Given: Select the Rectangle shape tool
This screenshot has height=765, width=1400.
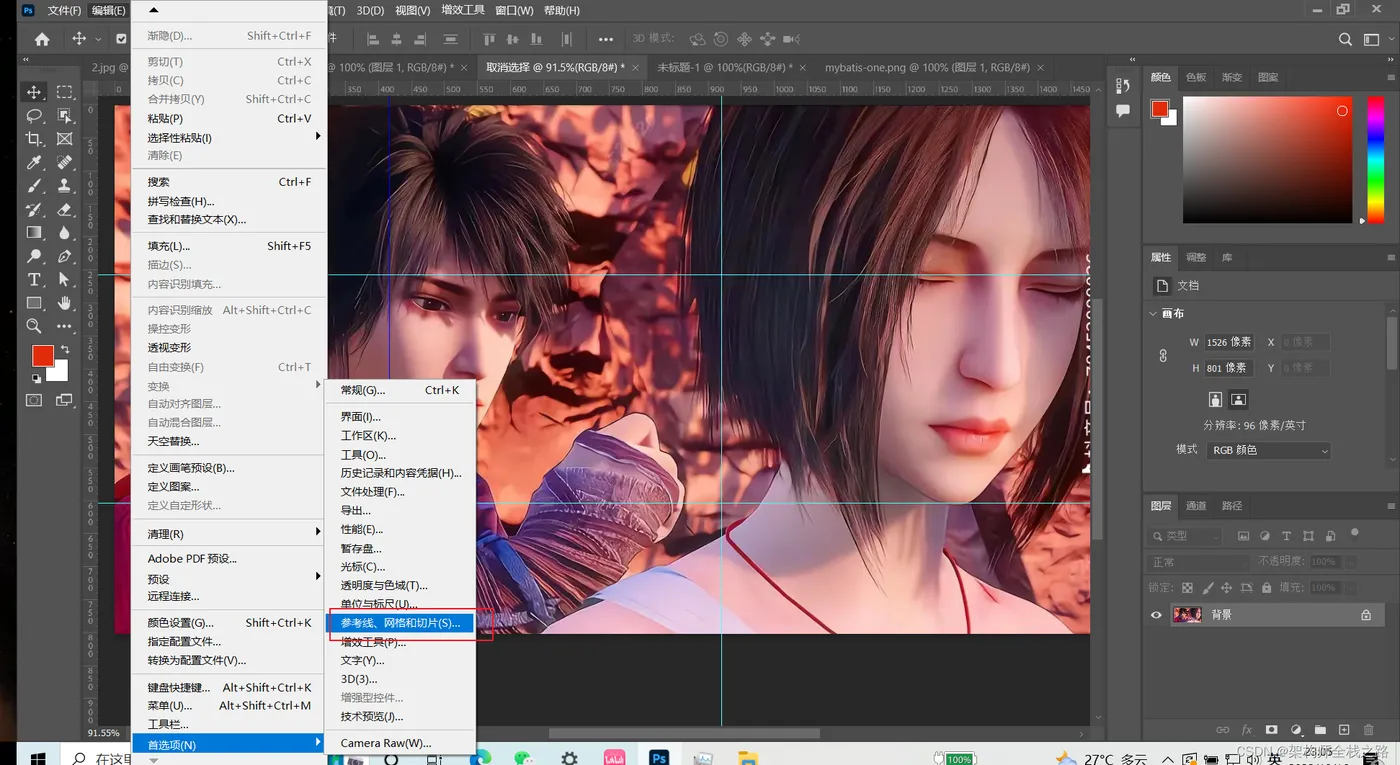Looking at the screenshot, I should 34,303.
